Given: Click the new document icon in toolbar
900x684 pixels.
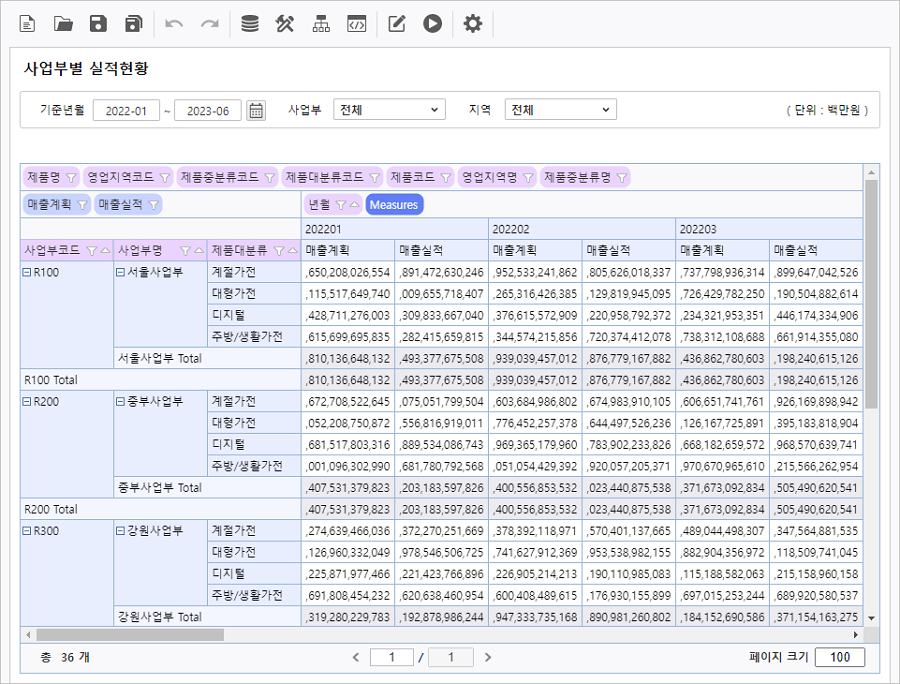Looking at the screenshot, I should coord(28,24).
